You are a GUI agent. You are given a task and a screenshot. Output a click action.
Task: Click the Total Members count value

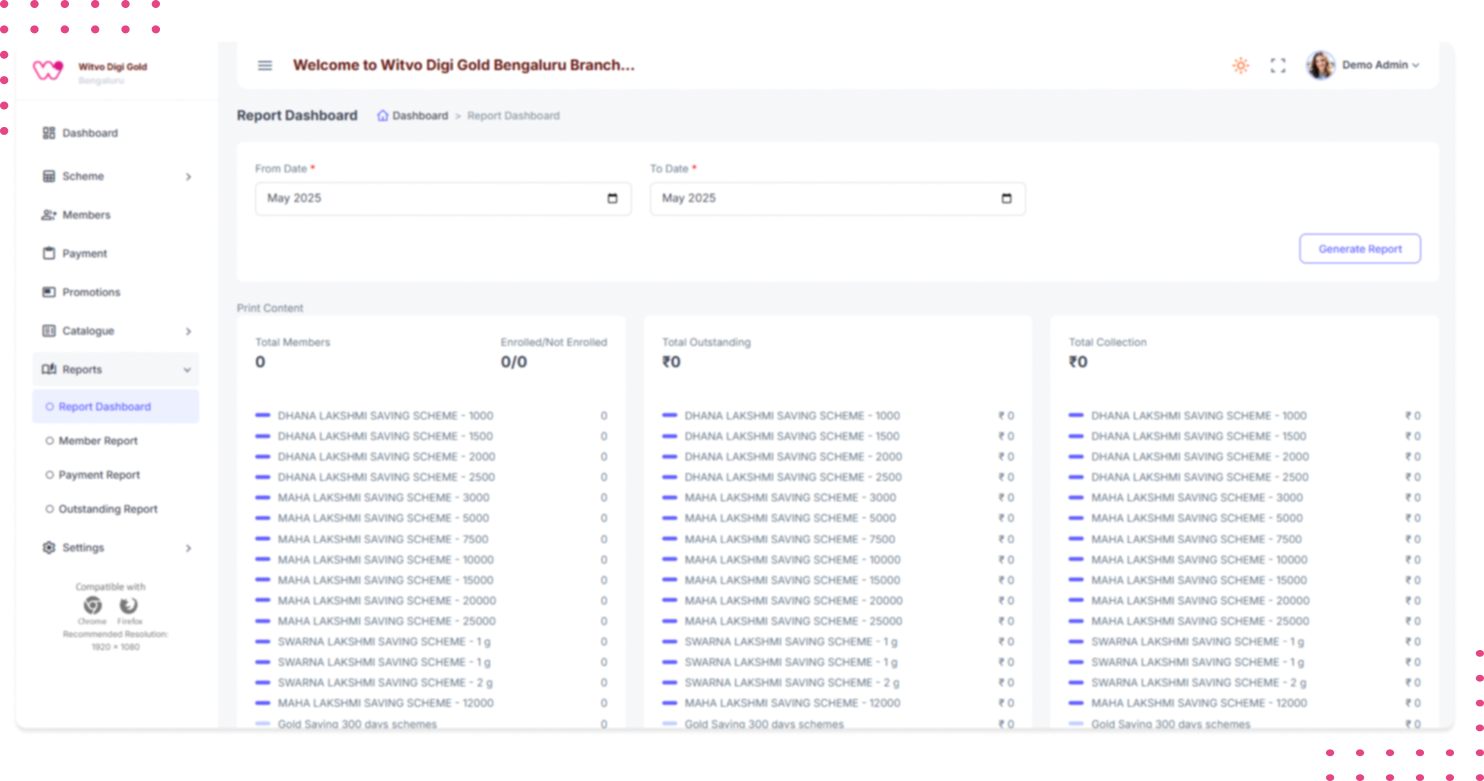click(x=260, y=362)
